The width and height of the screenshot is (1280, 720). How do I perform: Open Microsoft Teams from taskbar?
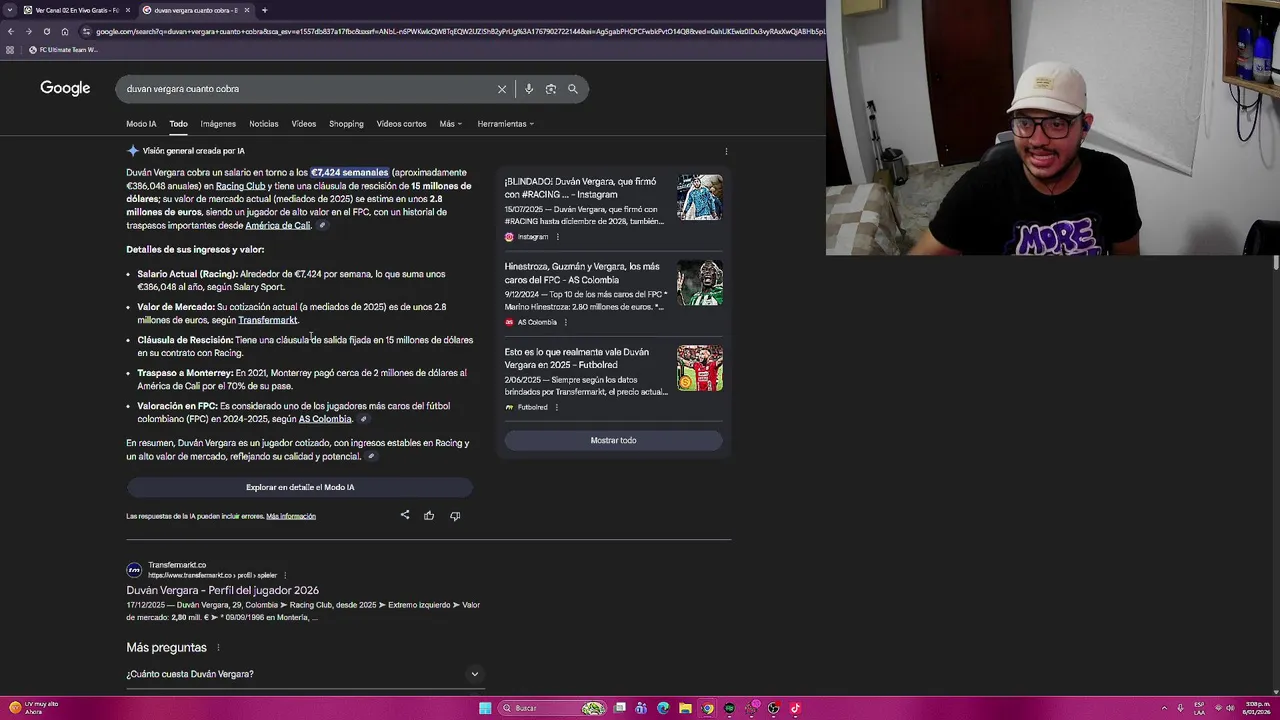click(641, 708)
